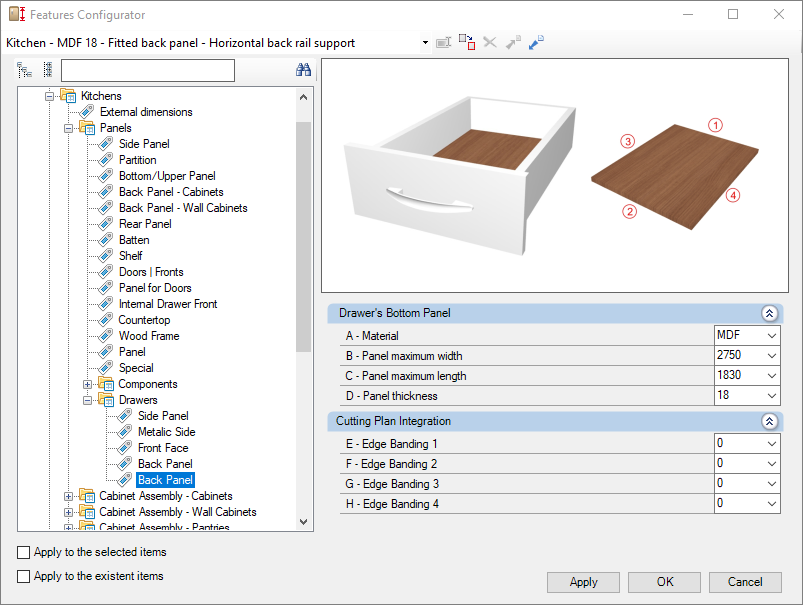
Task: Open the Edge Banding 1 dropdown
Action: (772, 444)
